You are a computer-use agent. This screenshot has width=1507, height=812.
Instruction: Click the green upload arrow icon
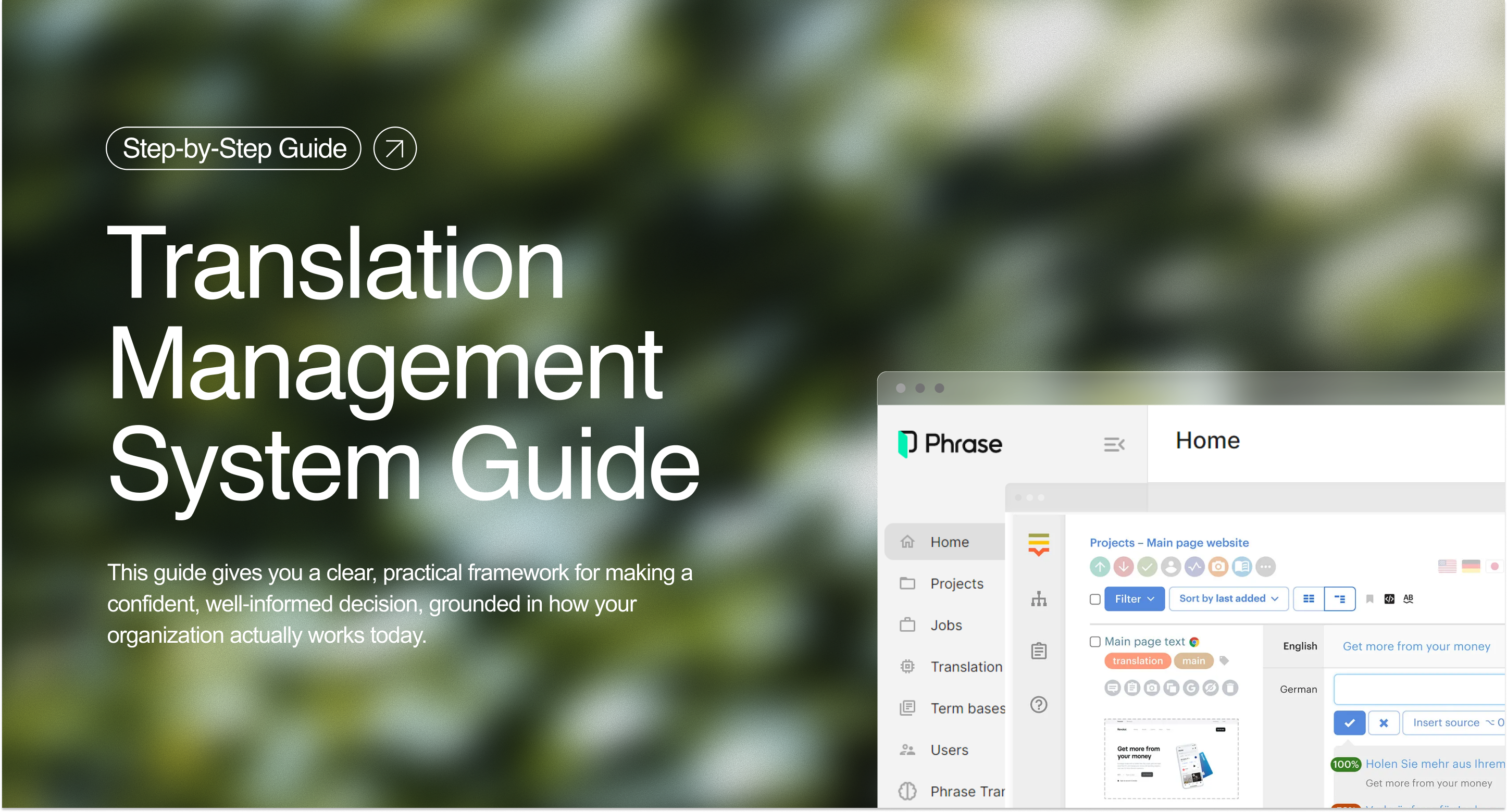[x=1100, y=567]
